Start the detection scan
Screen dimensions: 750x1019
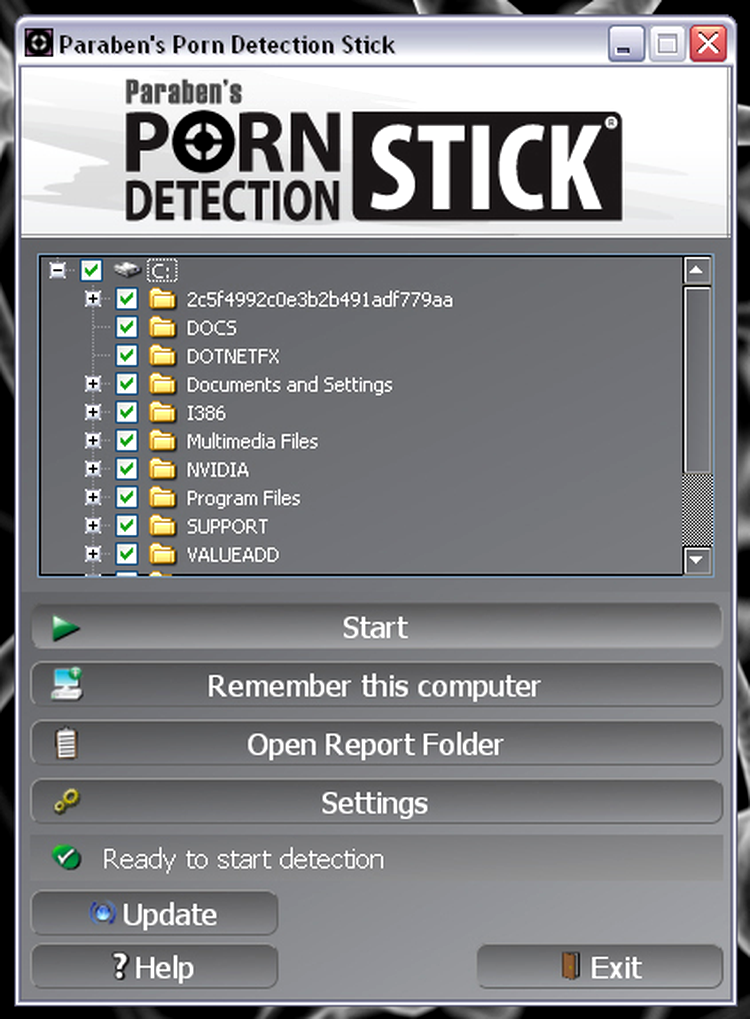[376, 626]
